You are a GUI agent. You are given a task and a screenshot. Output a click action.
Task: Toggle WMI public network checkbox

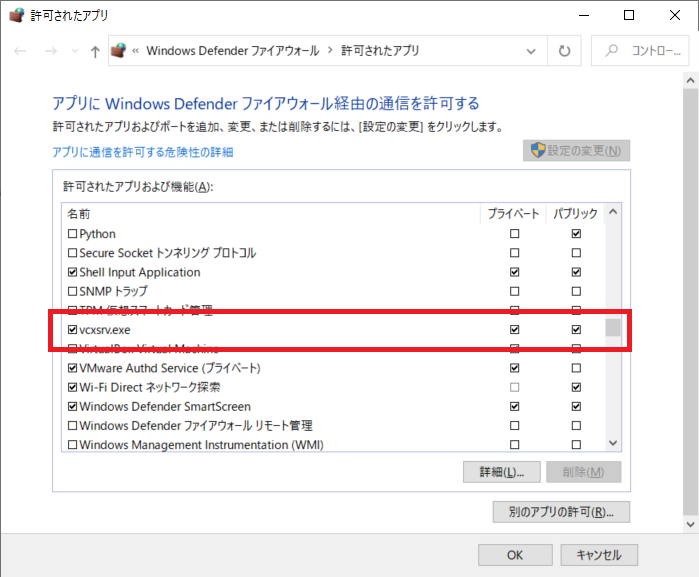point(576,445)
